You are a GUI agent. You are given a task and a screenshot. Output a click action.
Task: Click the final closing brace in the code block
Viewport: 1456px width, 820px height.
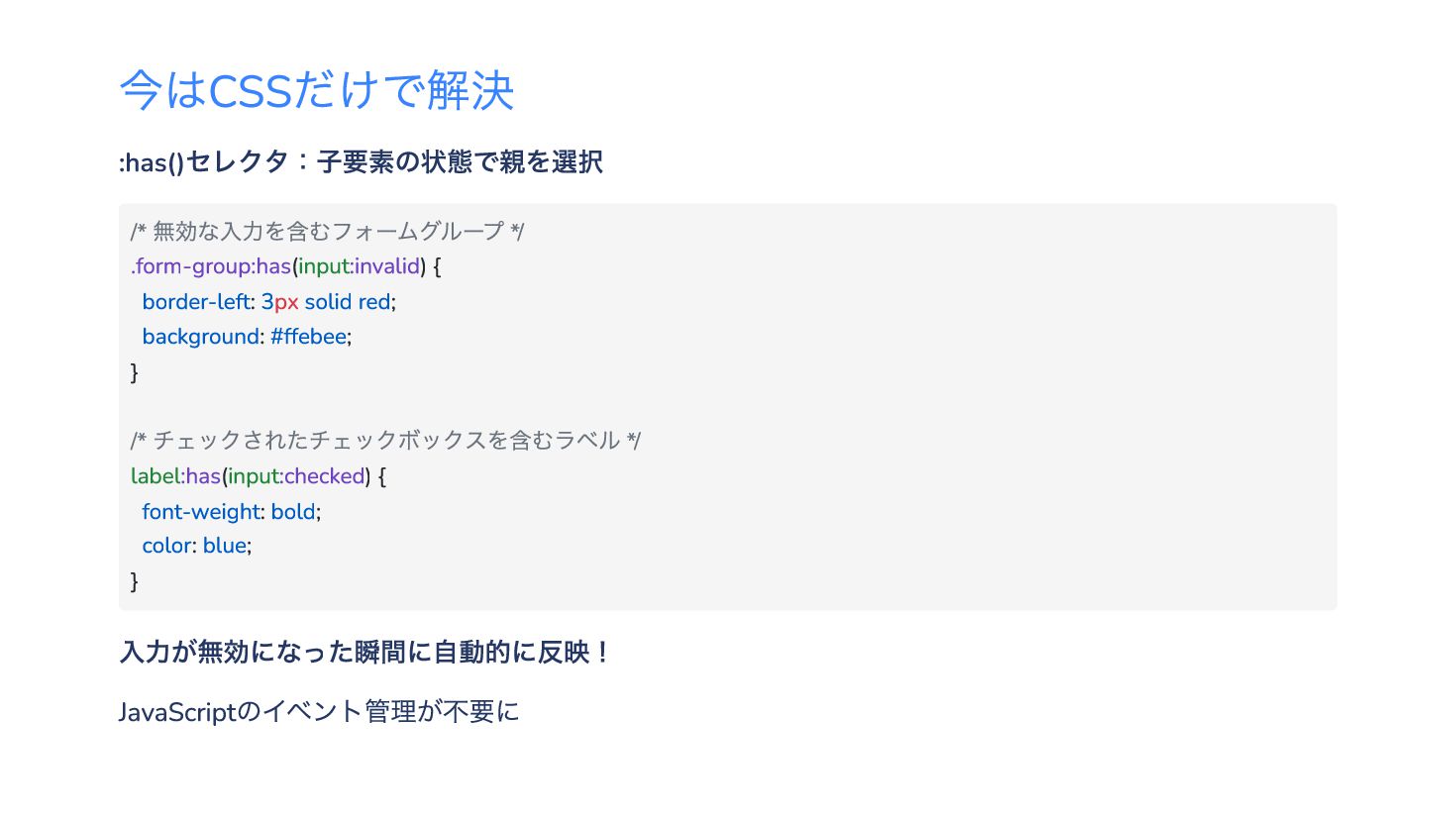point(135,581)
